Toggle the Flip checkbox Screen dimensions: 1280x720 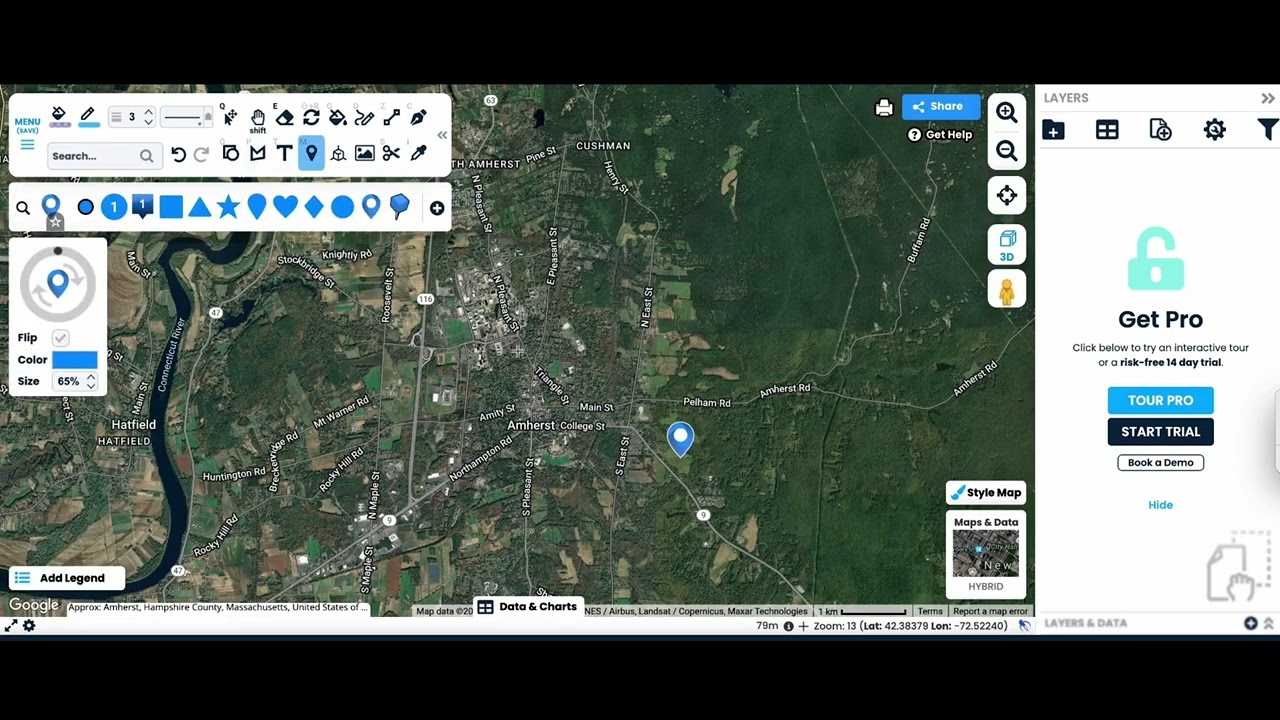[x=60, y=338]
